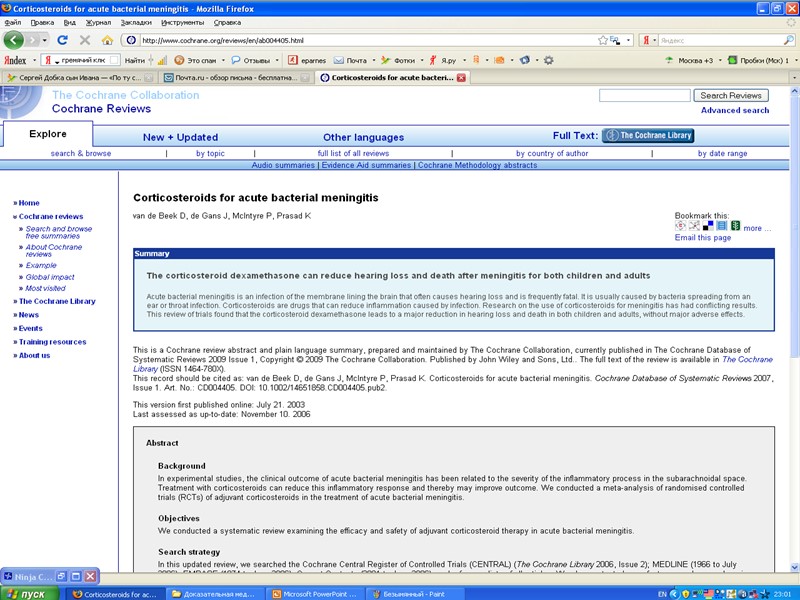Stop loading with the X icon

[85, 40]
